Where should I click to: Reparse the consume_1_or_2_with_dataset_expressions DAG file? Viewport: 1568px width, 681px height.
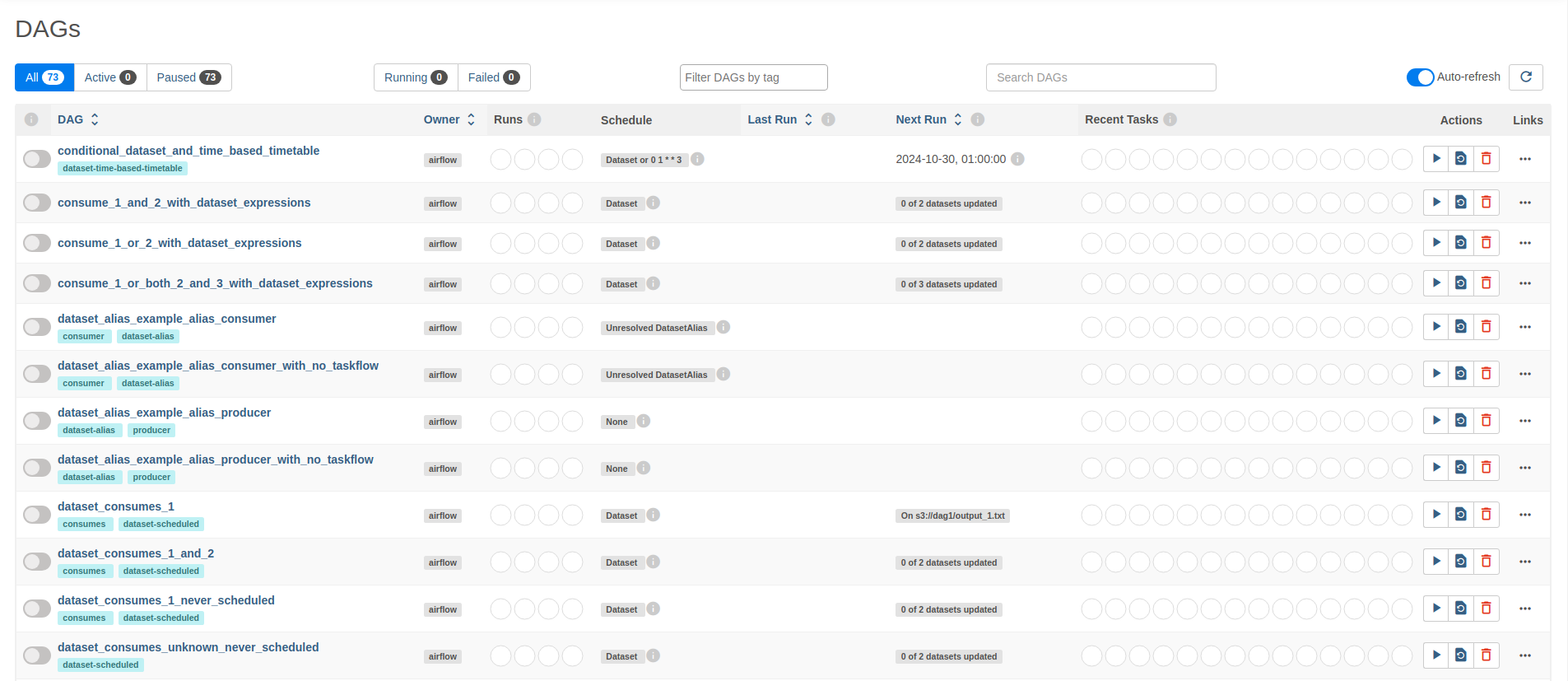1460,243
